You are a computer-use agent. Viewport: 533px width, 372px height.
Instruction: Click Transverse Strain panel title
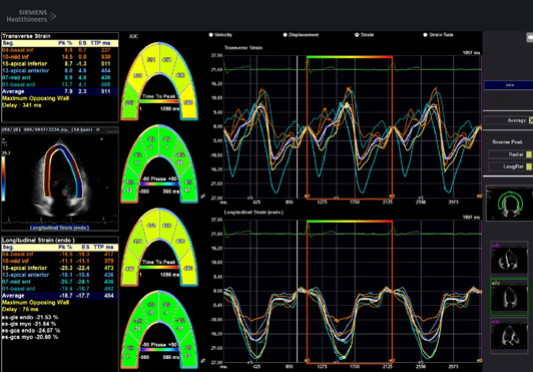point(26,36)
